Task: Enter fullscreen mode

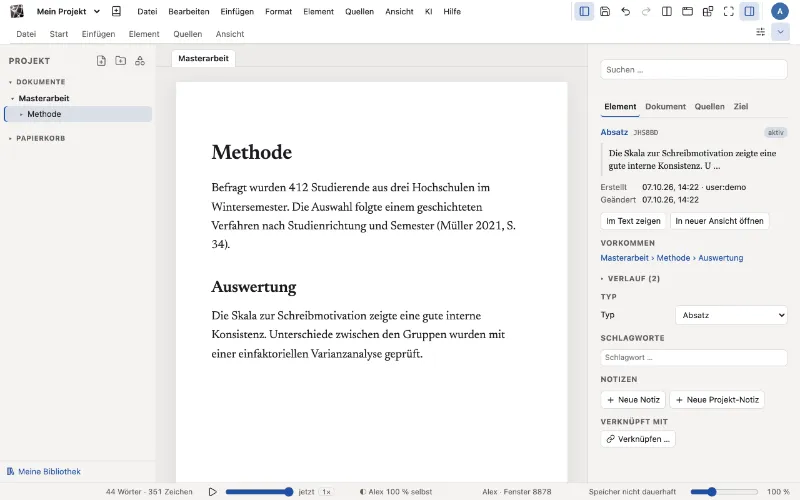Action: pyautogui.click(x=729, y=11)
